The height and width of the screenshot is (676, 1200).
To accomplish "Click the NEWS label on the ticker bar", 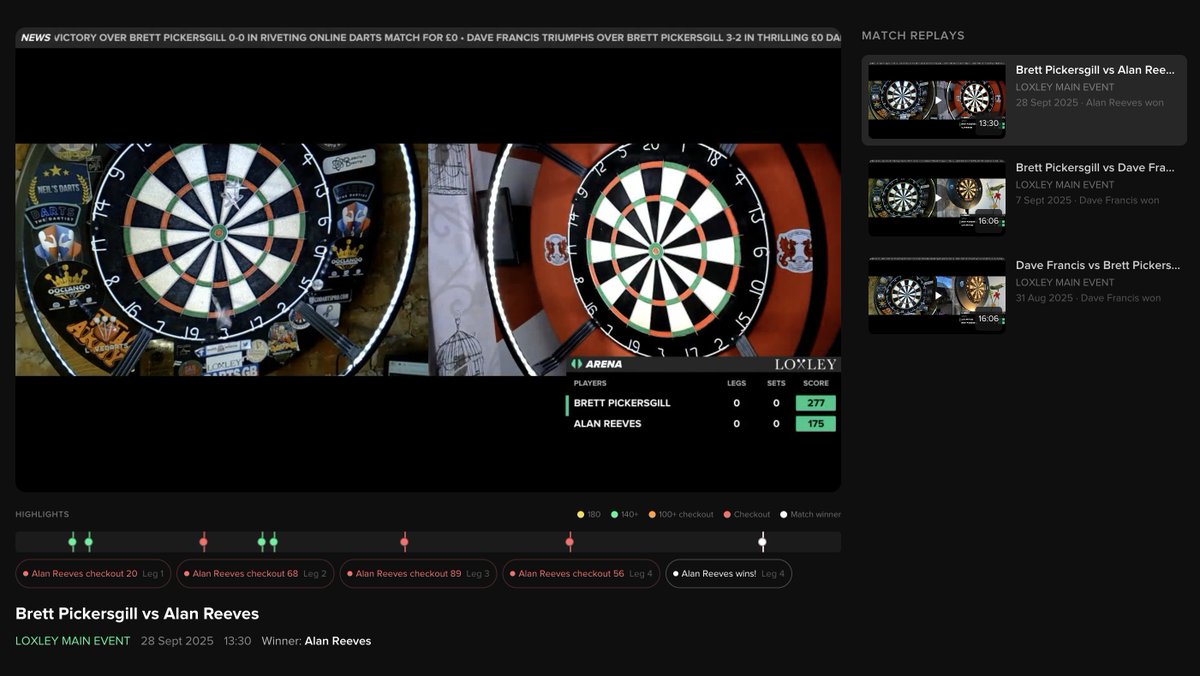I will point(34,36).
